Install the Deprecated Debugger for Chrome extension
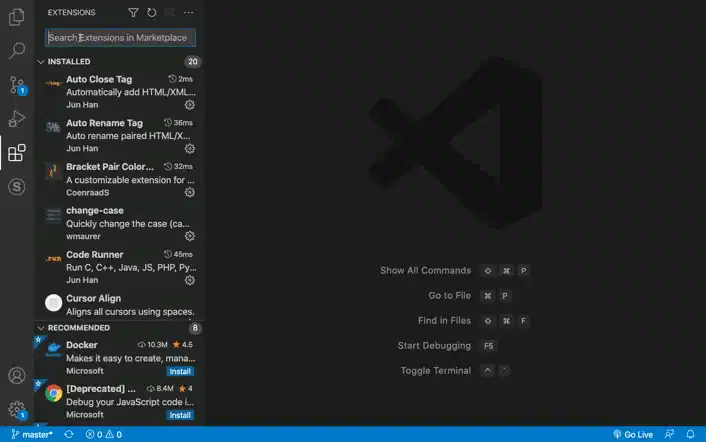This screenshot has height=442, width=706. point(180,415)
